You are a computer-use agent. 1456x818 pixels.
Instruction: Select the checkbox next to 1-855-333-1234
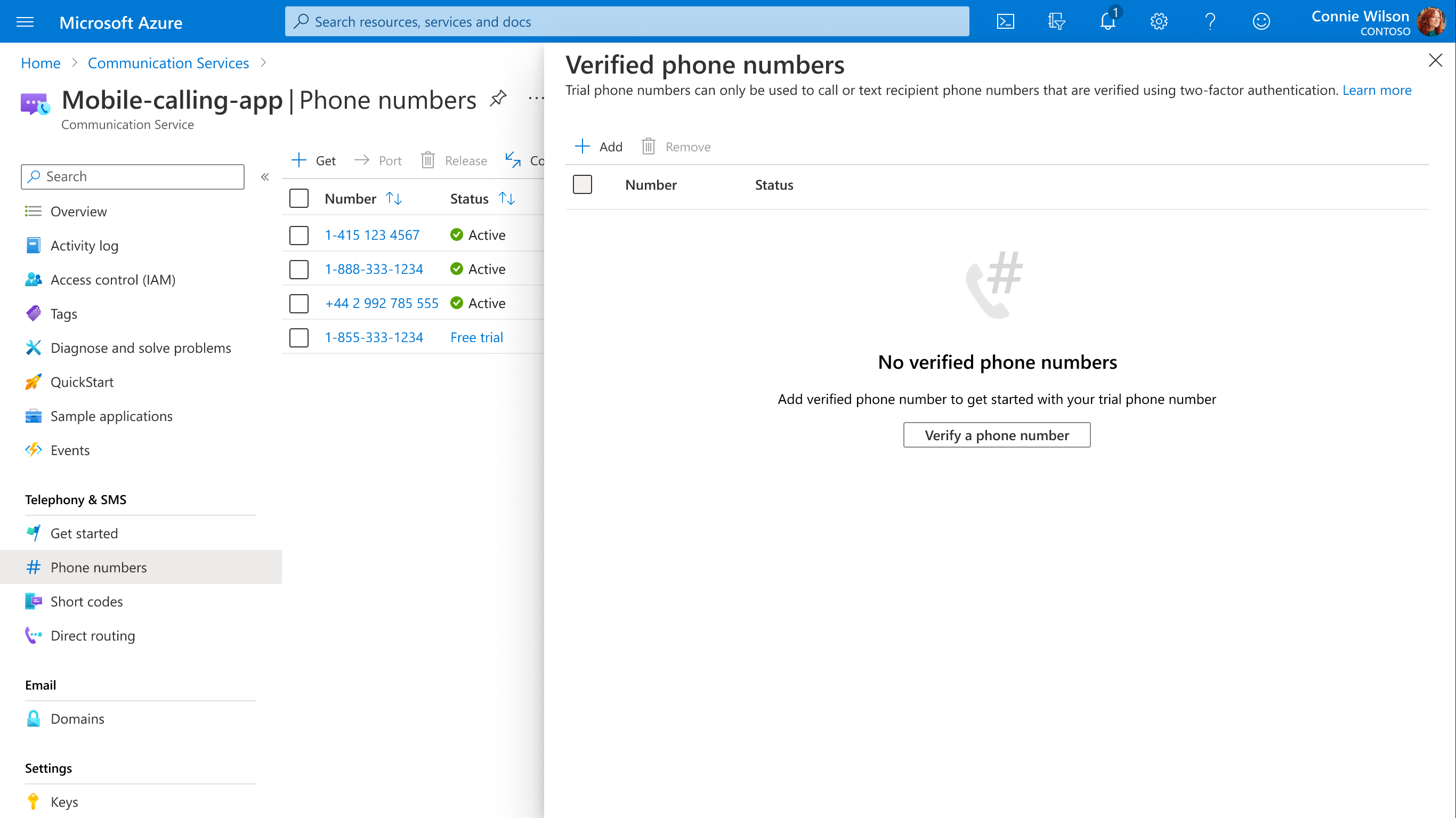[x=299, y=337]
